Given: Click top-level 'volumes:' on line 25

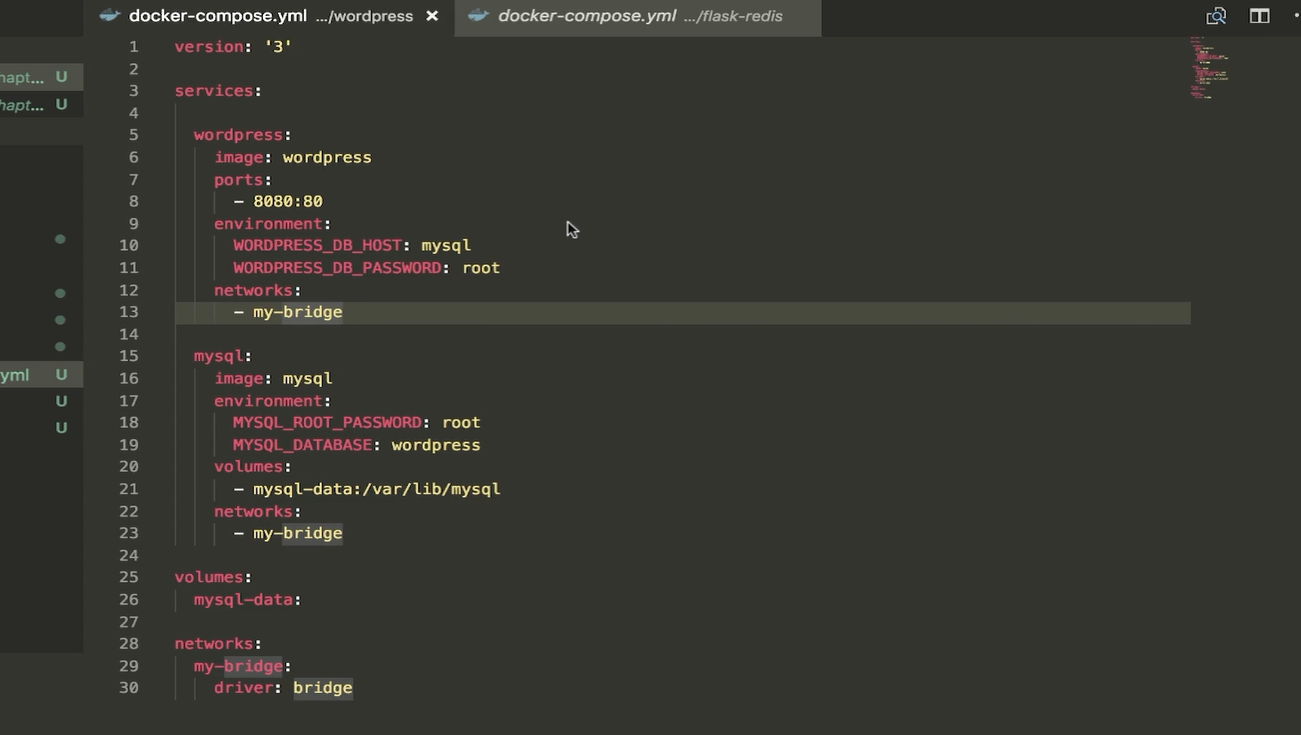Looking at the screenshot, I should (x=213, y=577).
